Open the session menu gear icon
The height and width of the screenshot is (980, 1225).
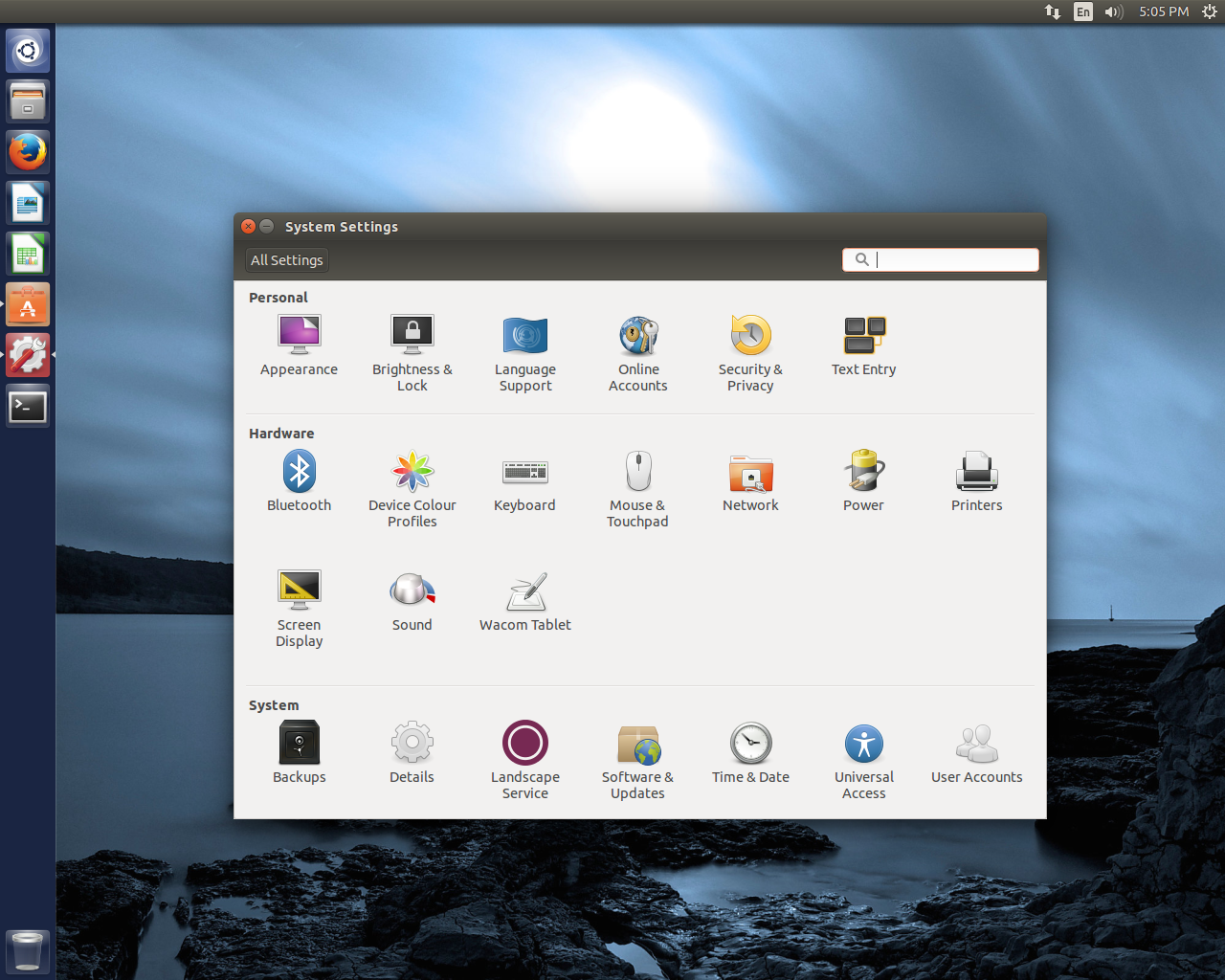[1210, 11]
